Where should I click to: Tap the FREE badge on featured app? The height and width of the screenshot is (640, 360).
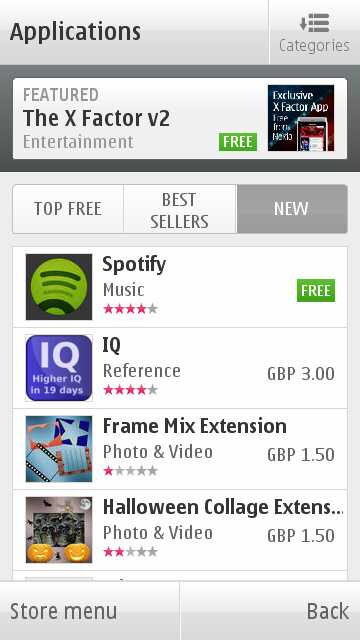[x=238, y=142]
